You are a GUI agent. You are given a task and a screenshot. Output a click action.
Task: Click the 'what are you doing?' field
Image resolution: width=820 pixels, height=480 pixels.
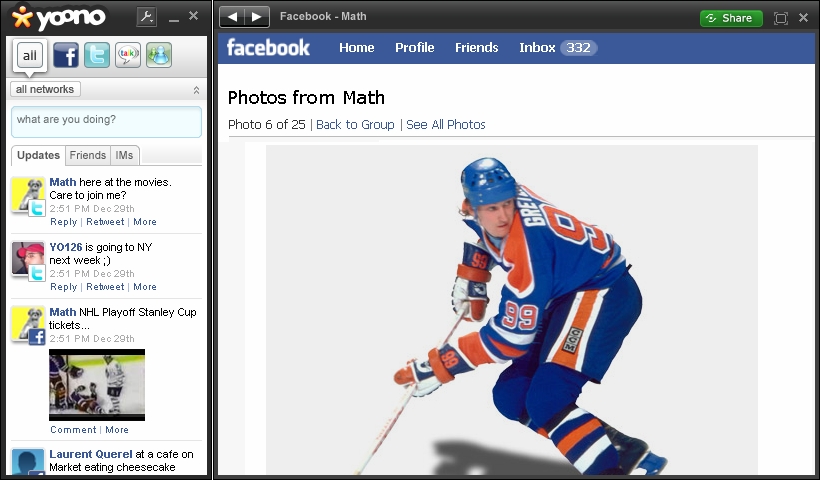tap(106, 121)
